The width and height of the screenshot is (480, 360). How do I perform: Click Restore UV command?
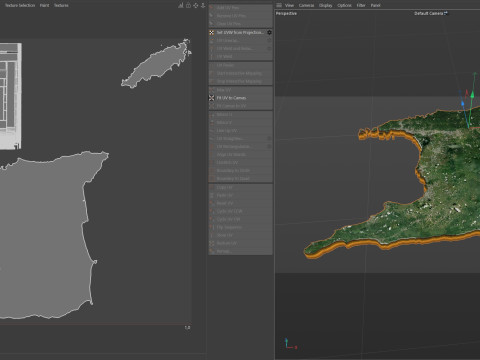[240, 243]
